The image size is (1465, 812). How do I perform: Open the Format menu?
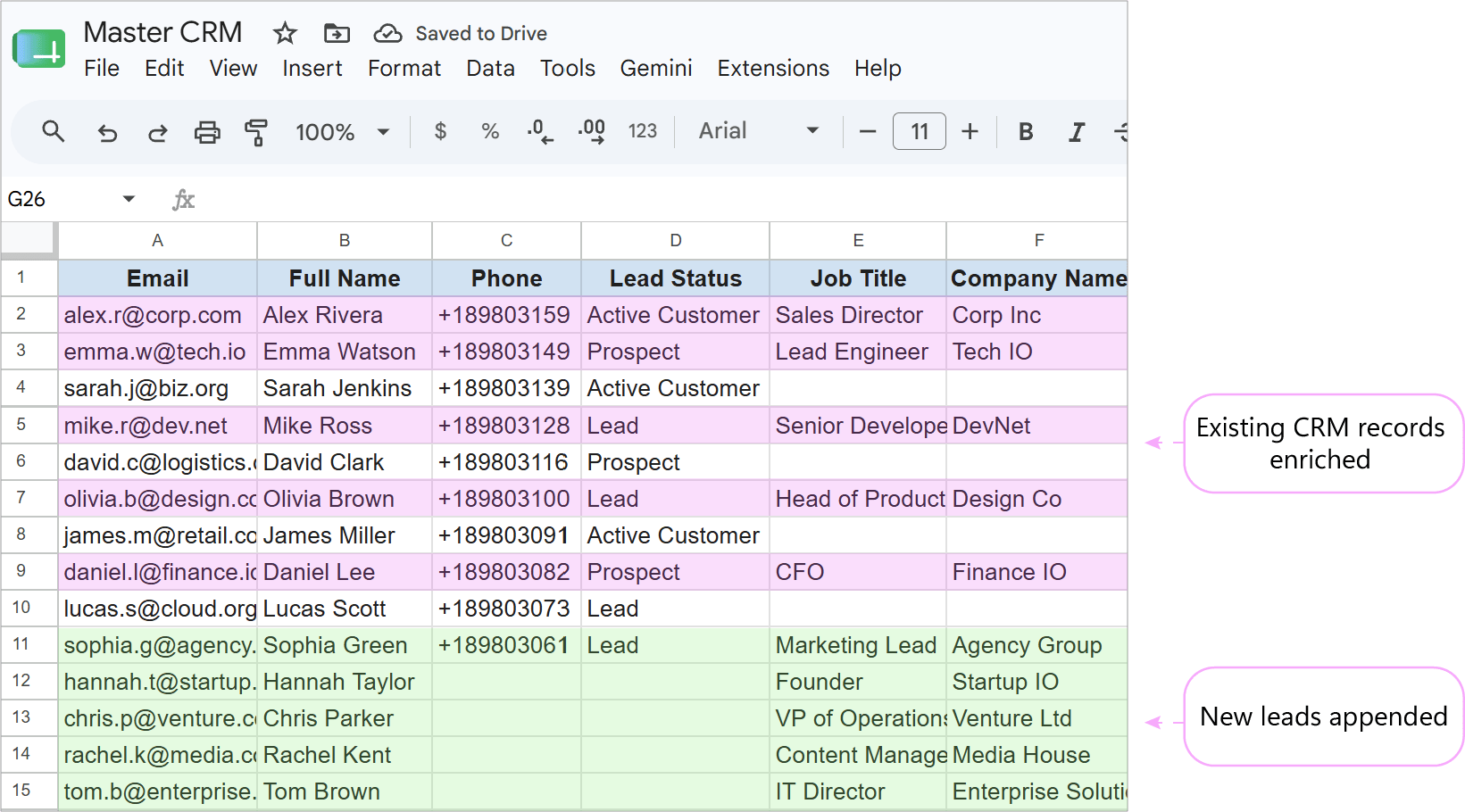point(404,69)
